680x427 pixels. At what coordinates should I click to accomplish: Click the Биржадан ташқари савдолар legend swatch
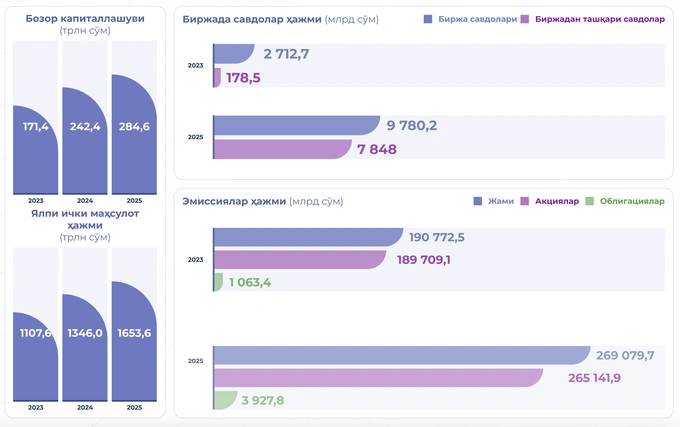525,19
